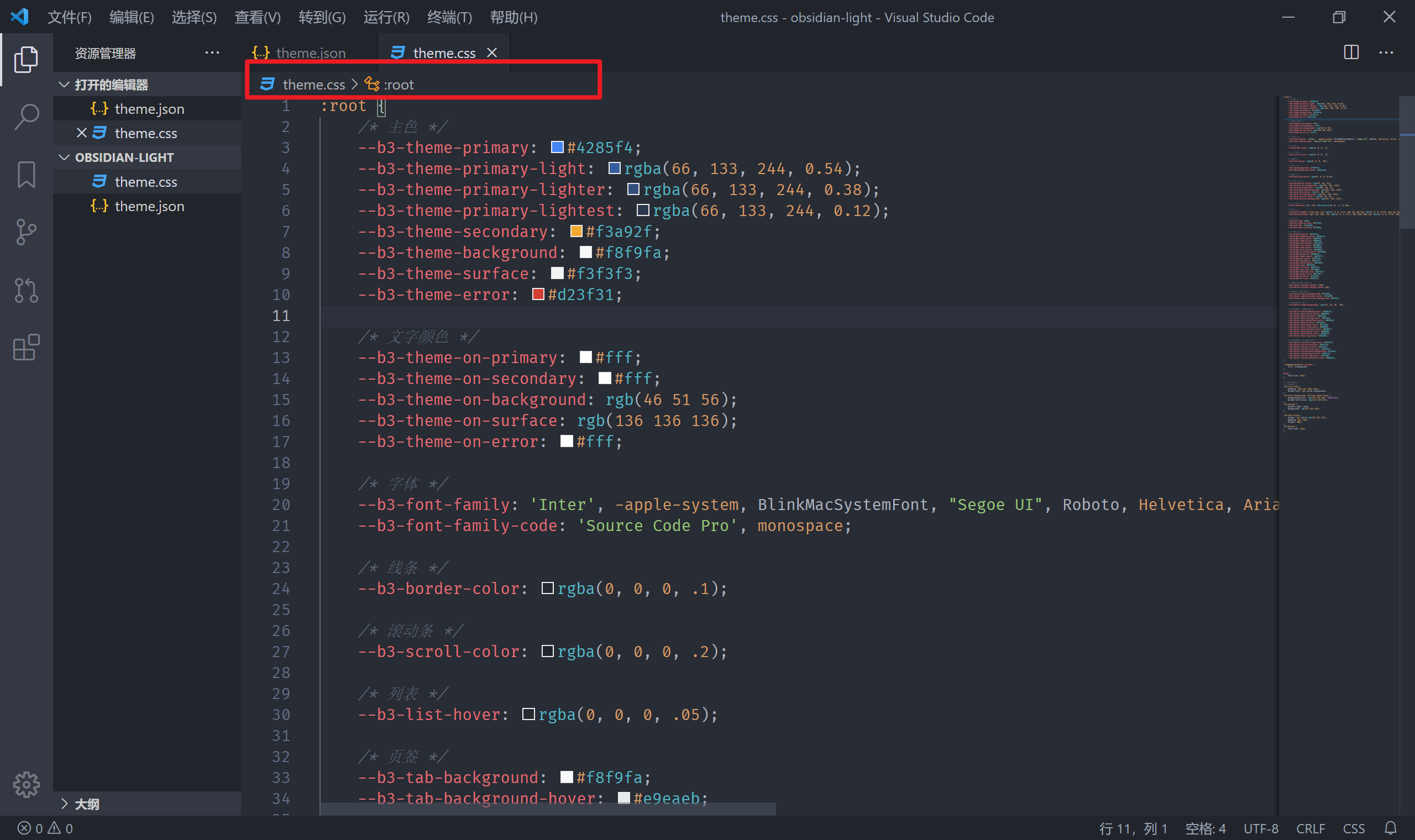This screenshot has width=1415, height=840.
Task: Open the Search view in activity bar
Action: pyautogui.click(x=26, y=117)
